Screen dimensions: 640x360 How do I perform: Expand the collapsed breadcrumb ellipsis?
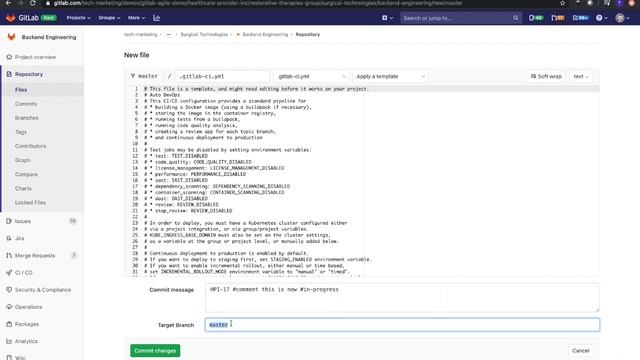(x=169, y=35)
